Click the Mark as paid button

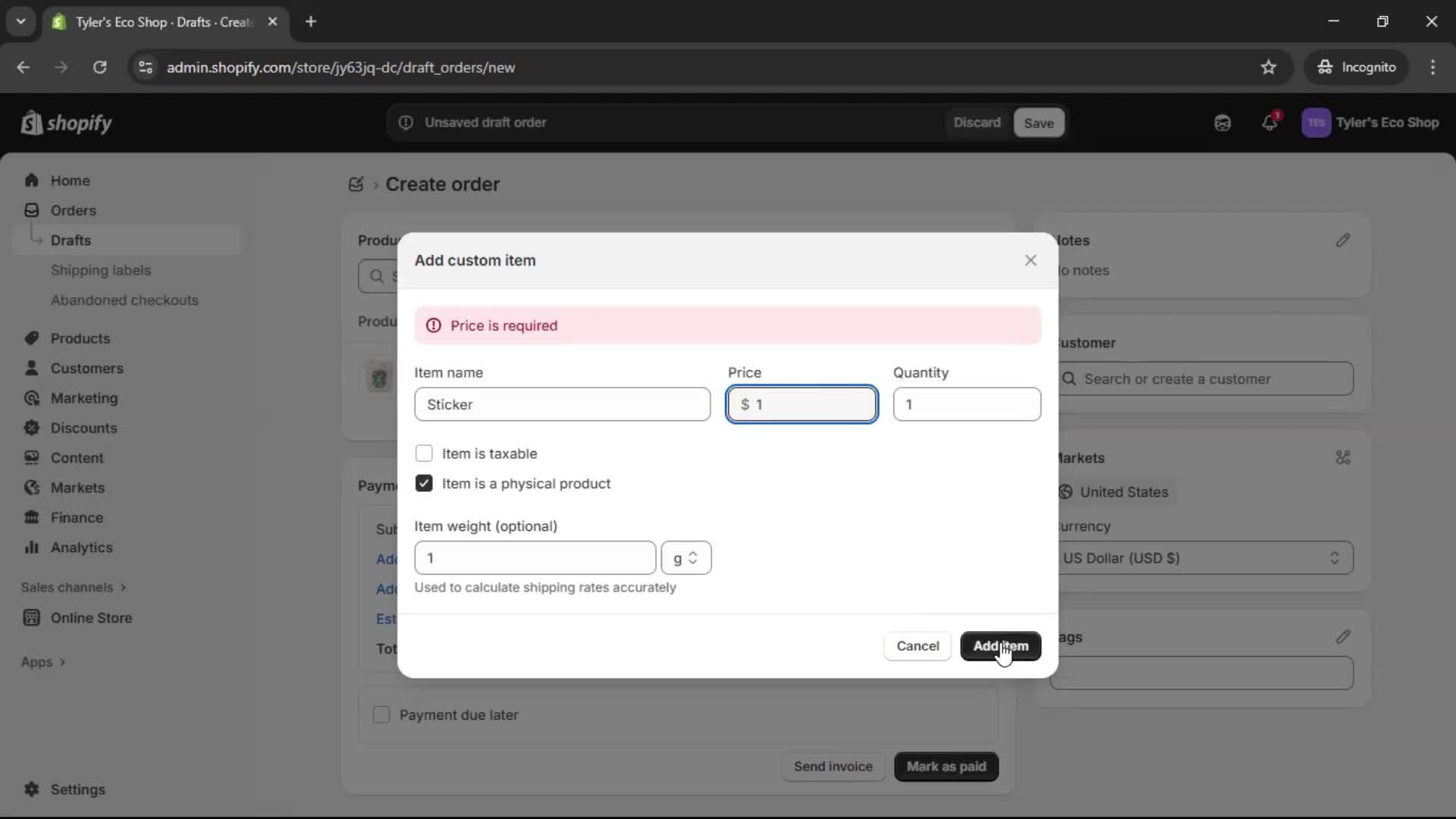coord(945,767)
